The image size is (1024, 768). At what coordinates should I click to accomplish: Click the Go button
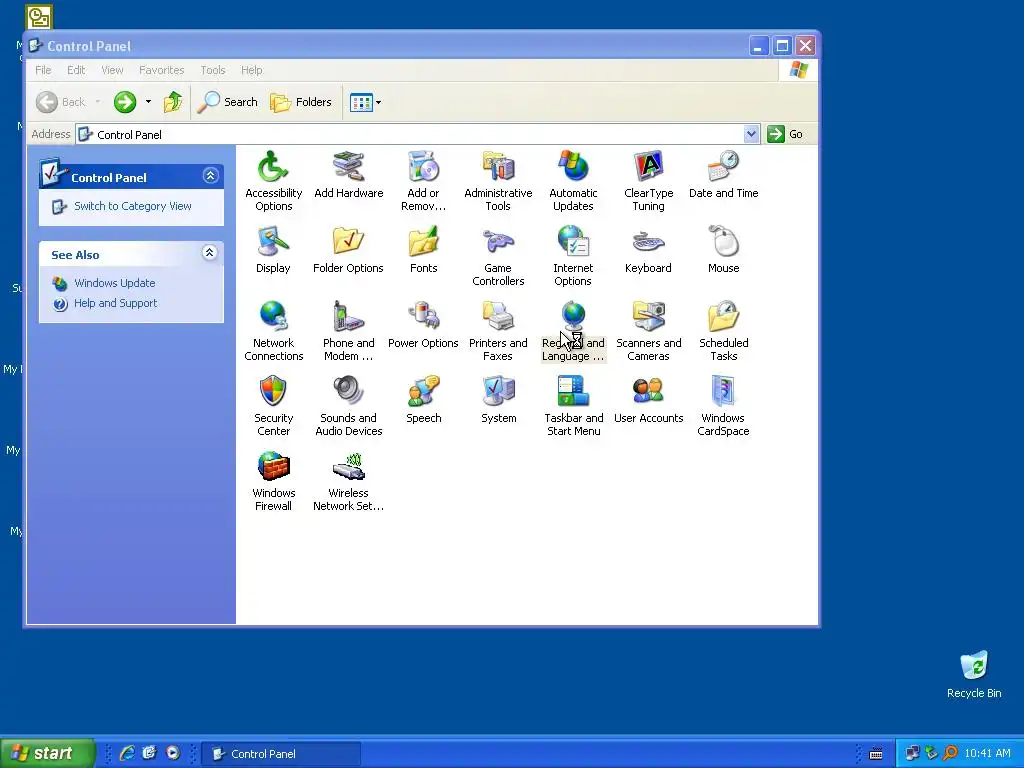(785, 134)
